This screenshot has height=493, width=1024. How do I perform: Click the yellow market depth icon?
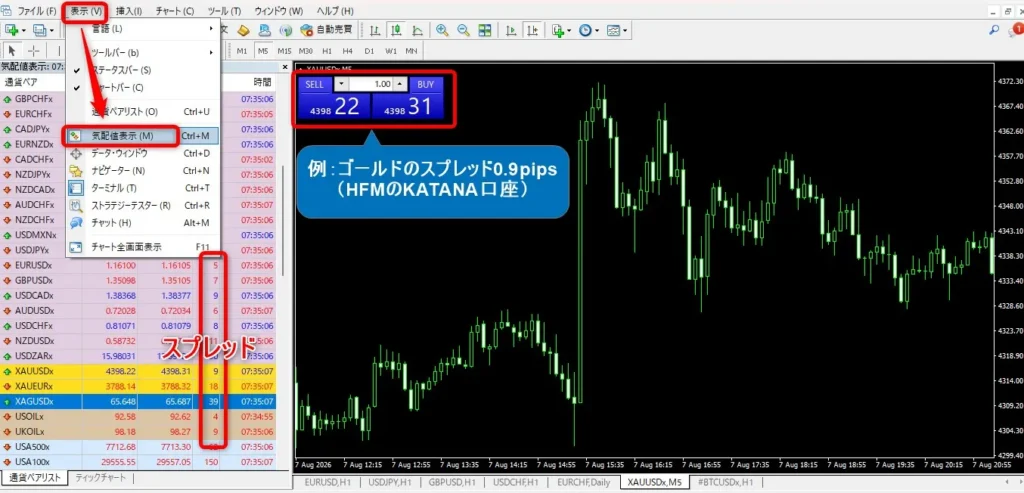point(244,30)
